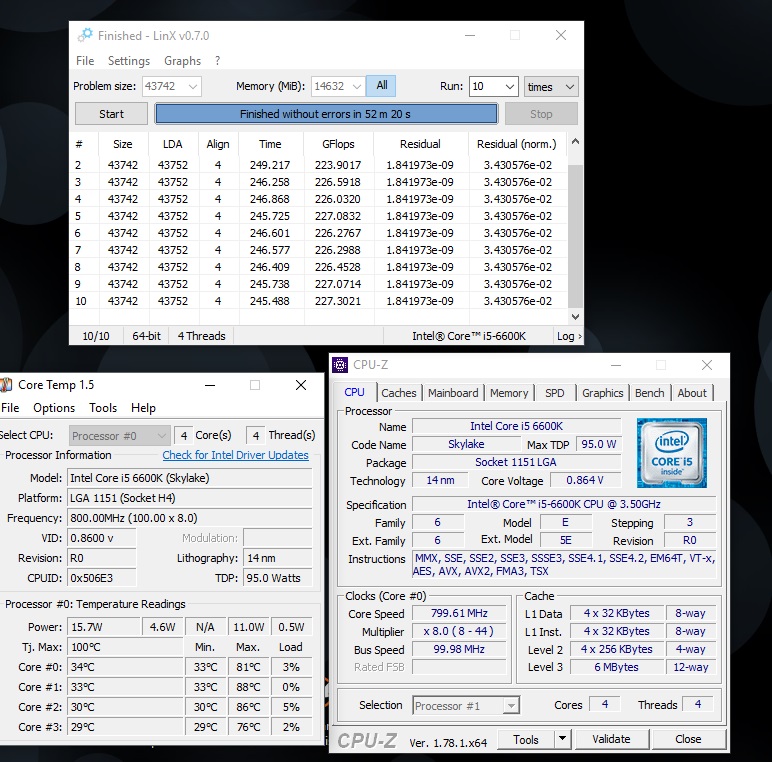Open the Tools menu in Core Temp

tap(103, 408)
